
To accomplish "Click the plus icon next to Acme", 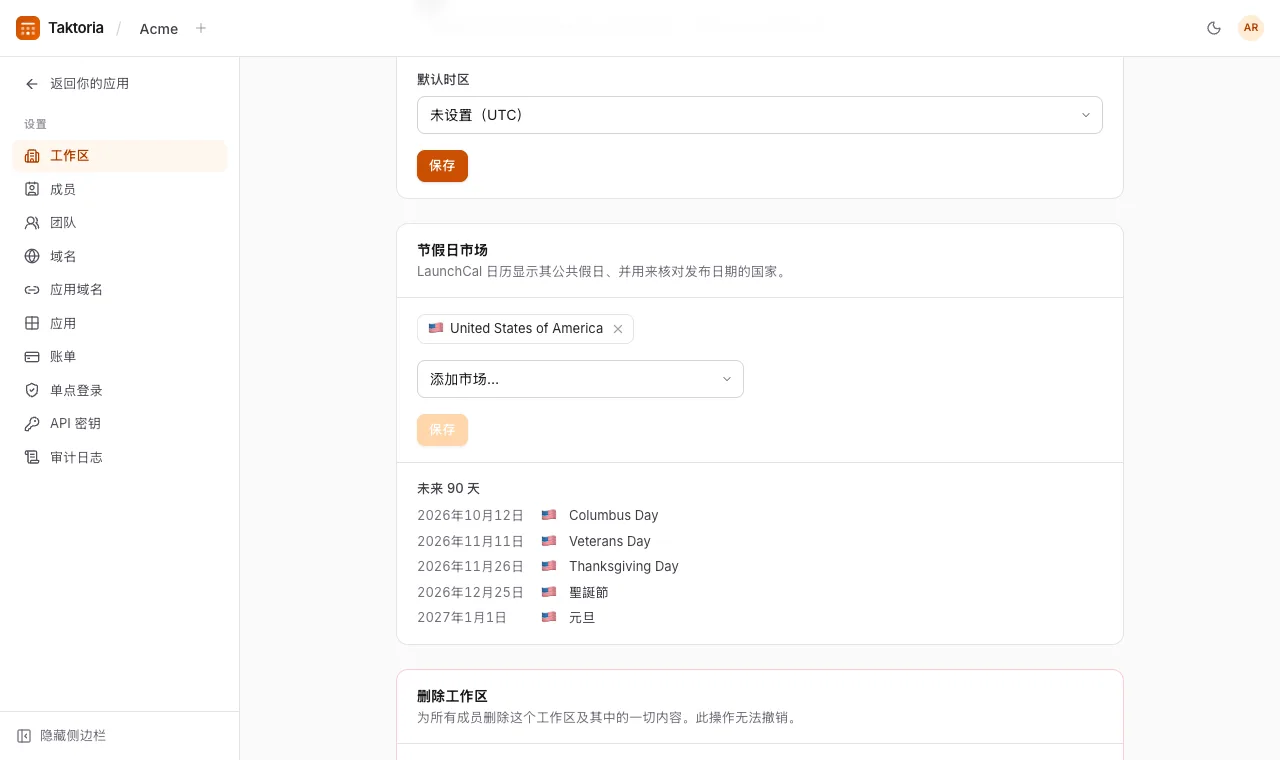I will pos(201,28).
